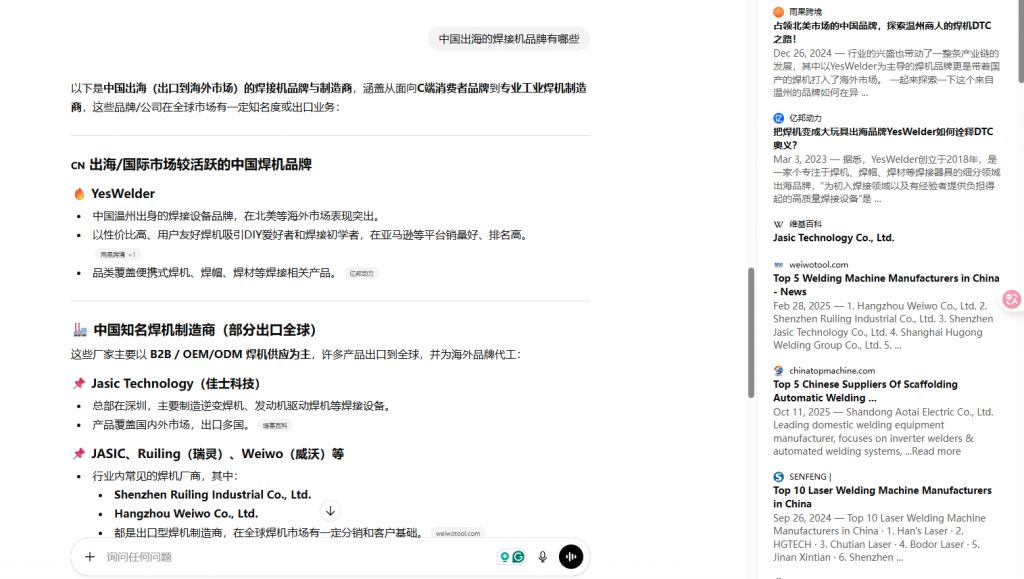
Task: Click the green Grammarly icon in input
Action: click(x=518, y=557)
